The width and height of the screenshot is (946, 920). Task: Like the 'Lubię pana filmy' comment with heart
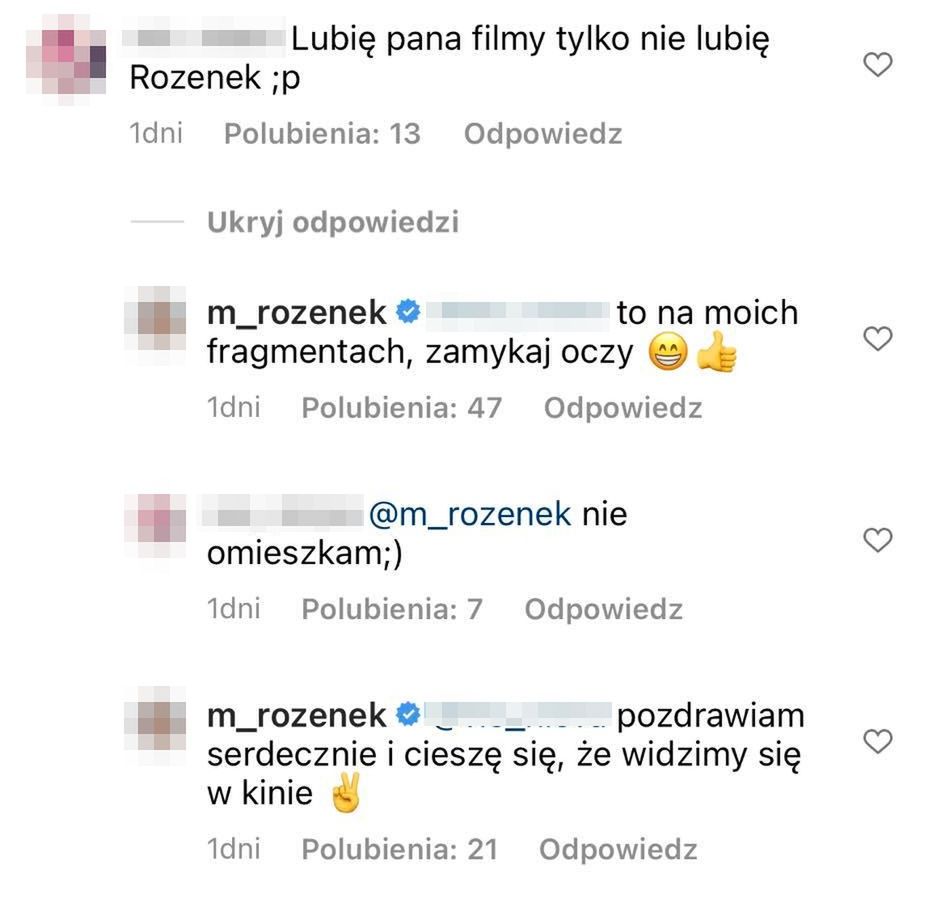[x=877, y=65]
